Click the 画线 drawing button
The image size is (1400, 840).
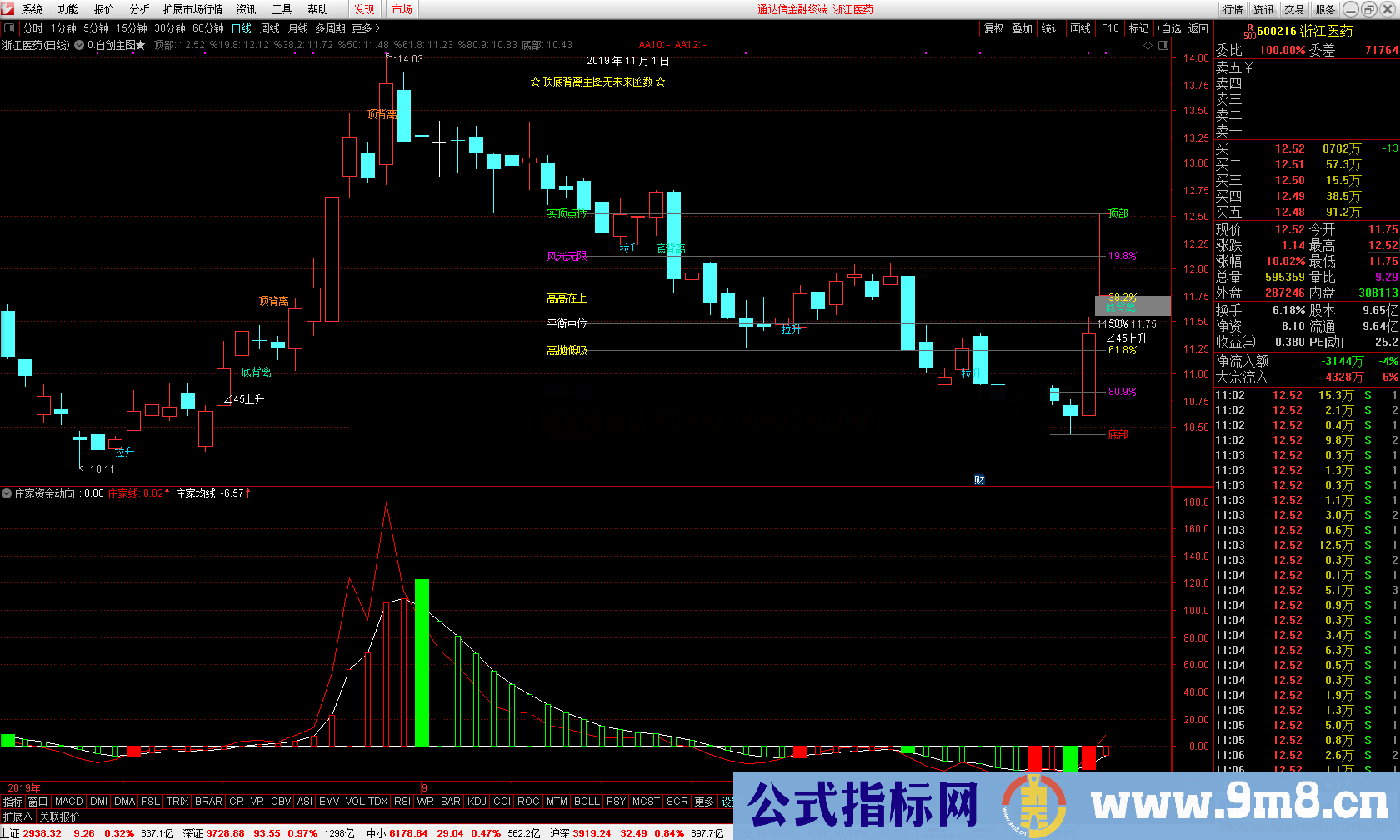click(1080, 28)
